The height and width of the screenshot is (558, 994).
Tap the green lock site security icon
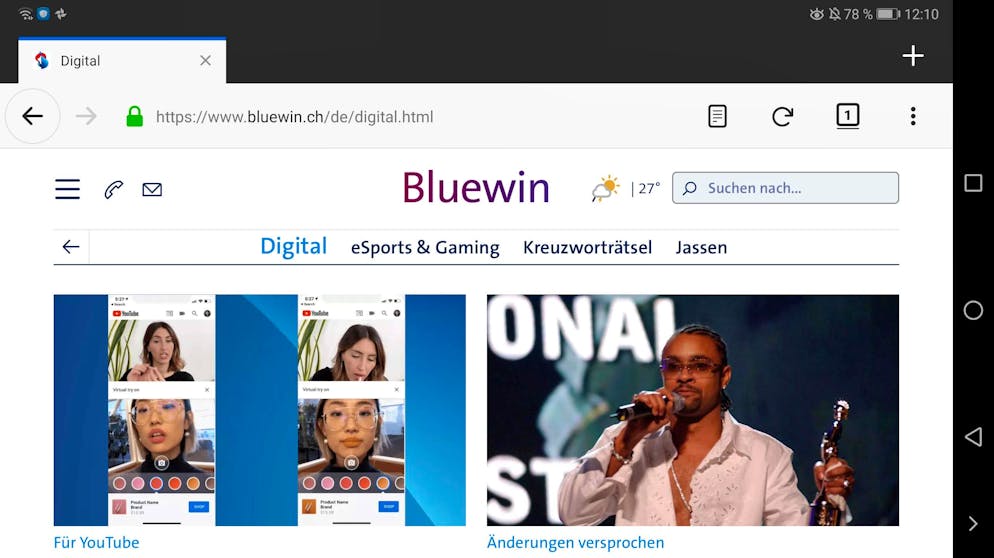click(134, 116)
